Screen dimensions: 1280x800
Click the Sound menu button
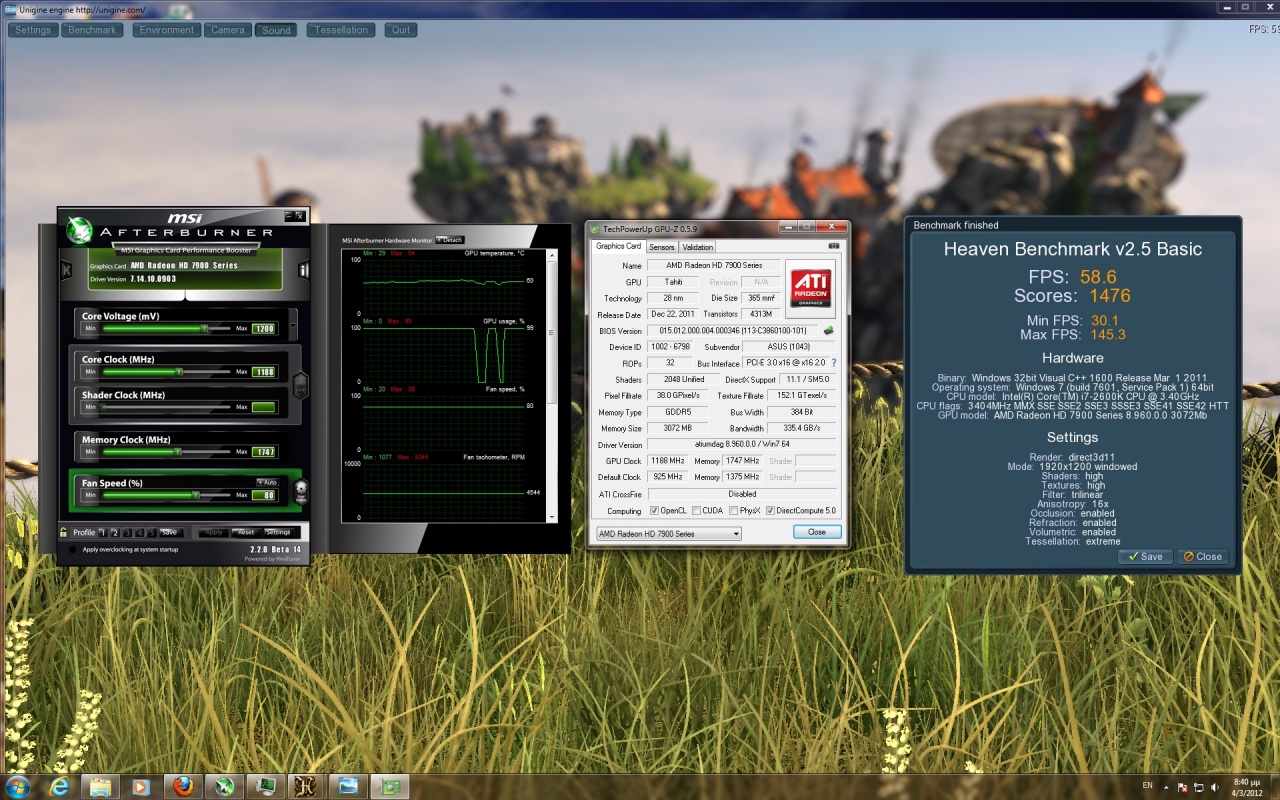tap(276, 30)
